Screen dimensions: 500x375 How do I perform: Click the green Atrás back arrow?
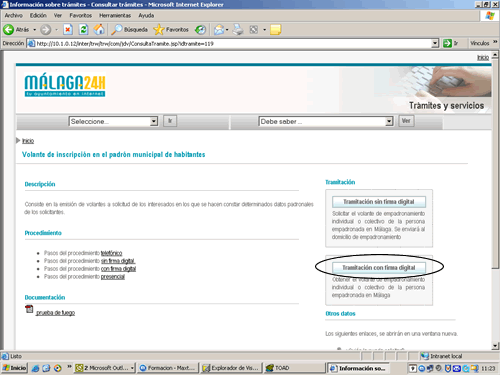coord(9,30)
